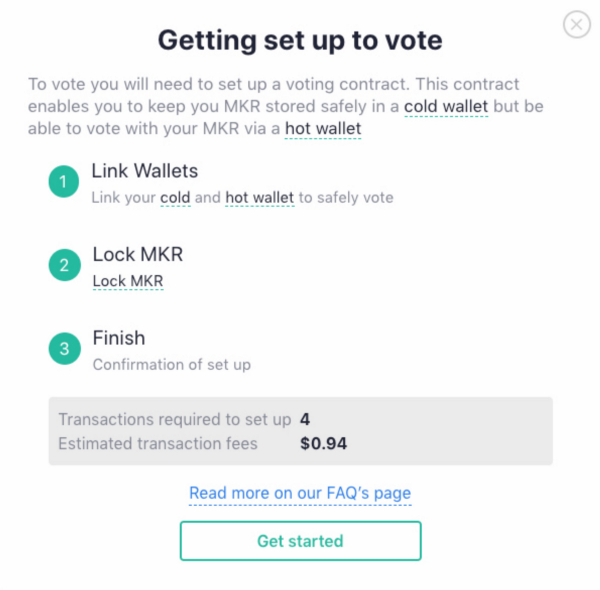Select the 'Finish' step heading
The height and width of the screenshot is (590, 600).
click(x=119, y=338)
